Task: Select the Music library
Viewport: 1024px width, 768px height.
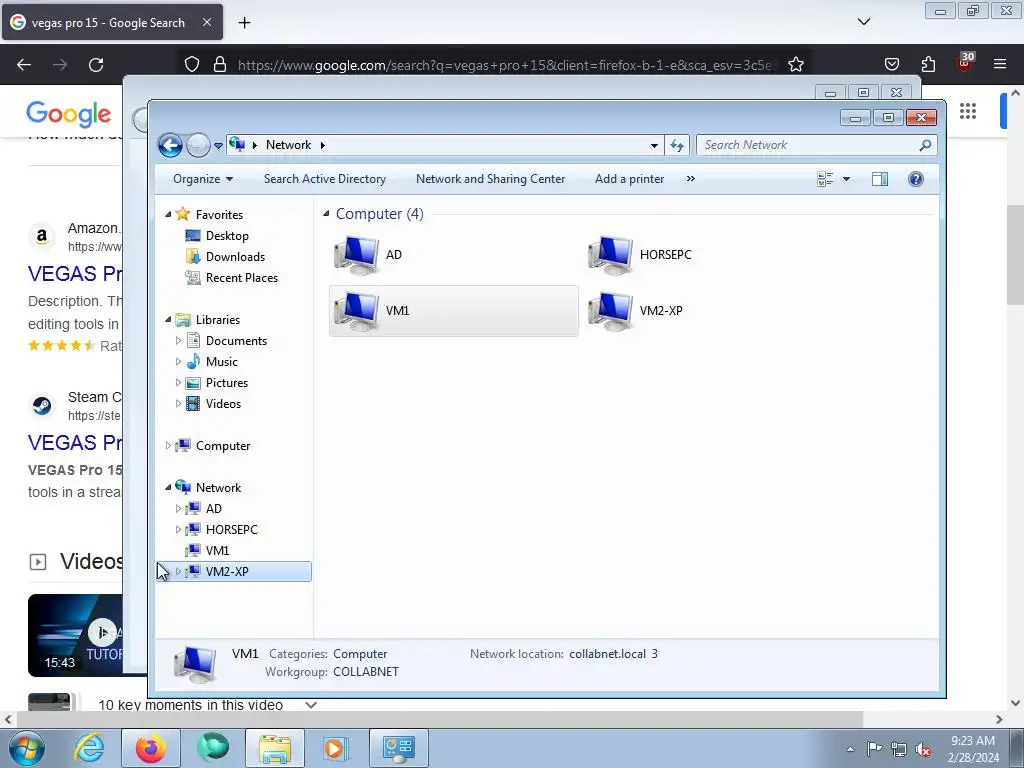Action: click(221, 362)
